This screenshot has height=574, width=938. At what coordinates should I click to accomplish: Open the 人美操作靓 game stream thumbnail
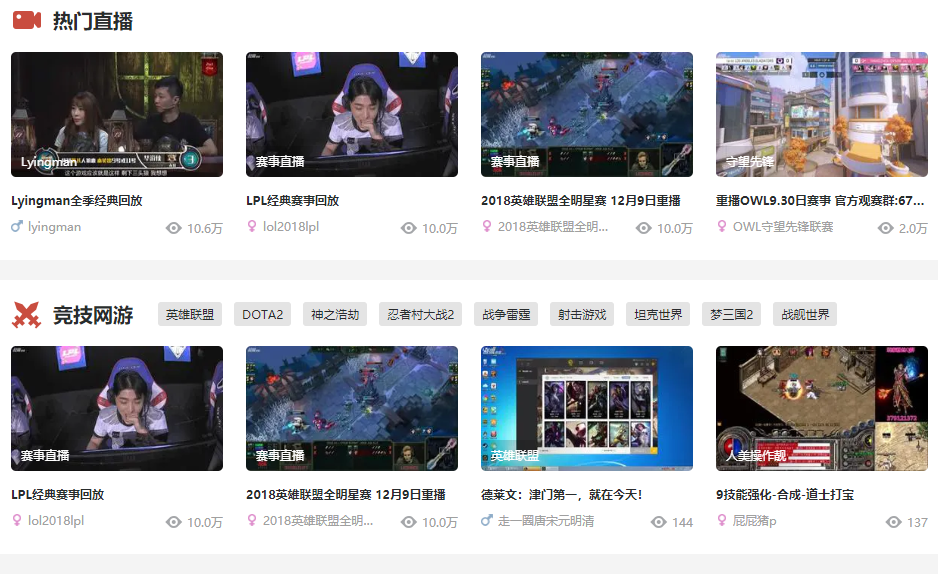(x=822, y=408)
